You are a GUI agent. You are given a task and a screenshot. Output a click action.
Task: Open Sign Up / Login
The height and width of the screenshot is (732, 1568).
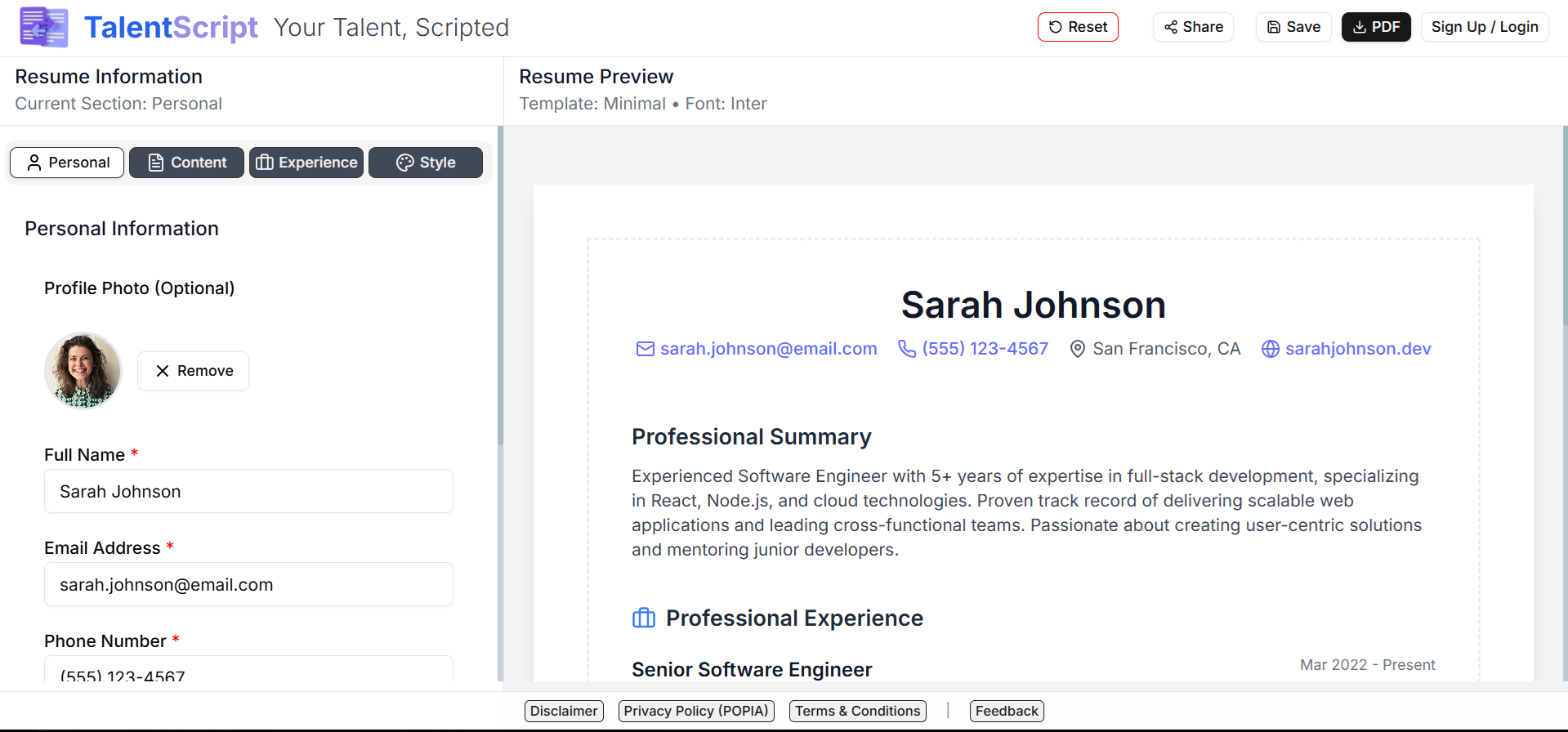pyautogui.click(x=1485, y=27)
